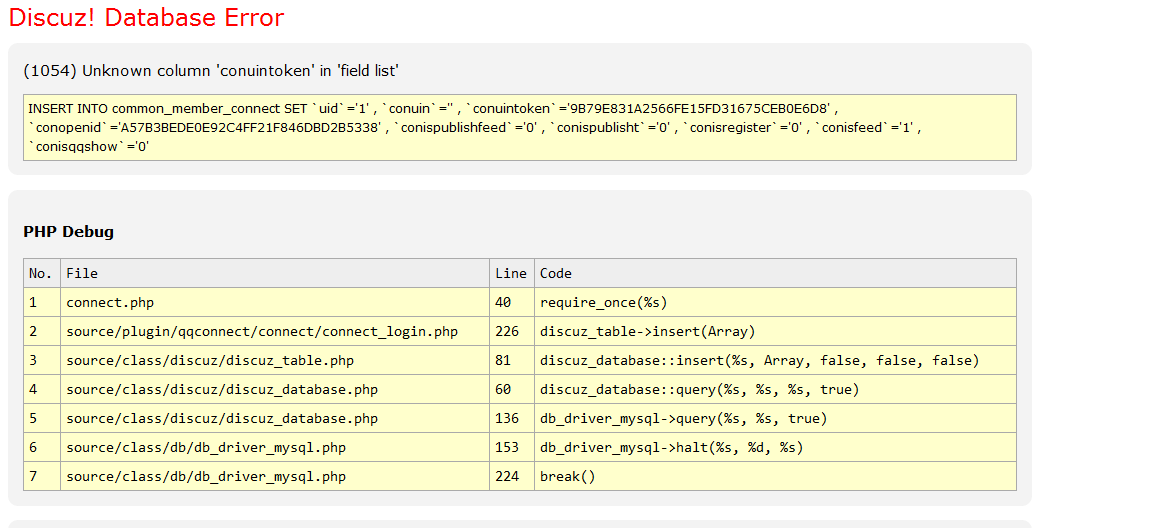Select the connect_login.php file path cell
The image size is (1150, 528).
click(262, 331)
